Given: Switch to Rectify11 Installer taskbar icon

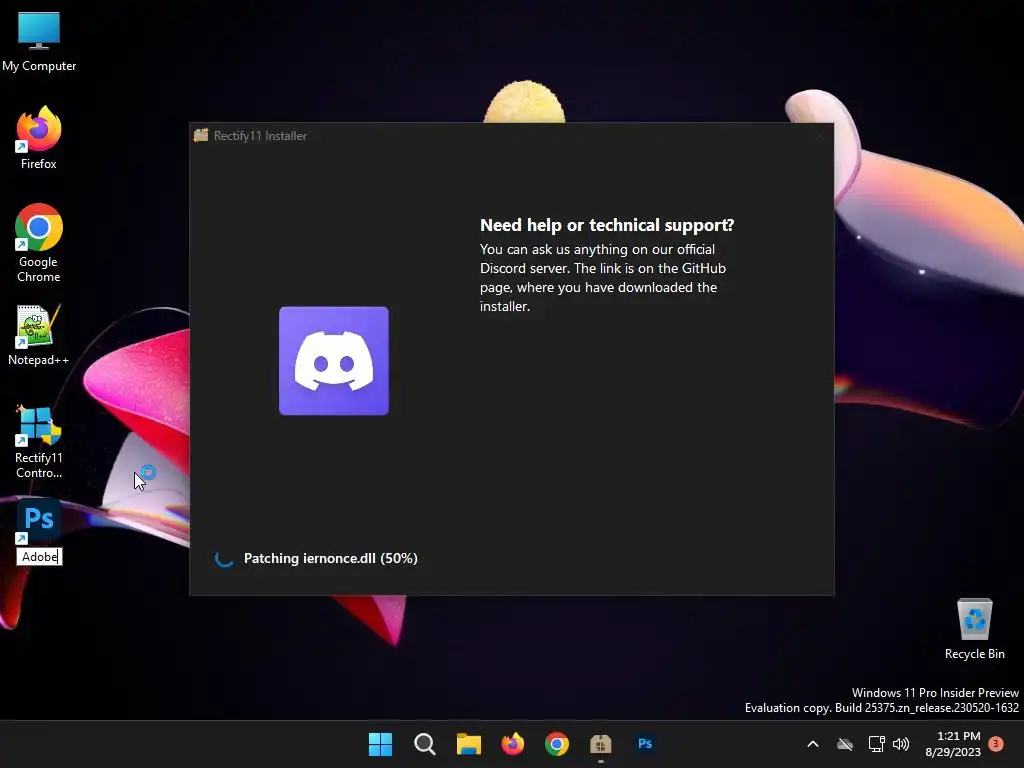Looking at the screenshot, I should click(x=600, y=744).
